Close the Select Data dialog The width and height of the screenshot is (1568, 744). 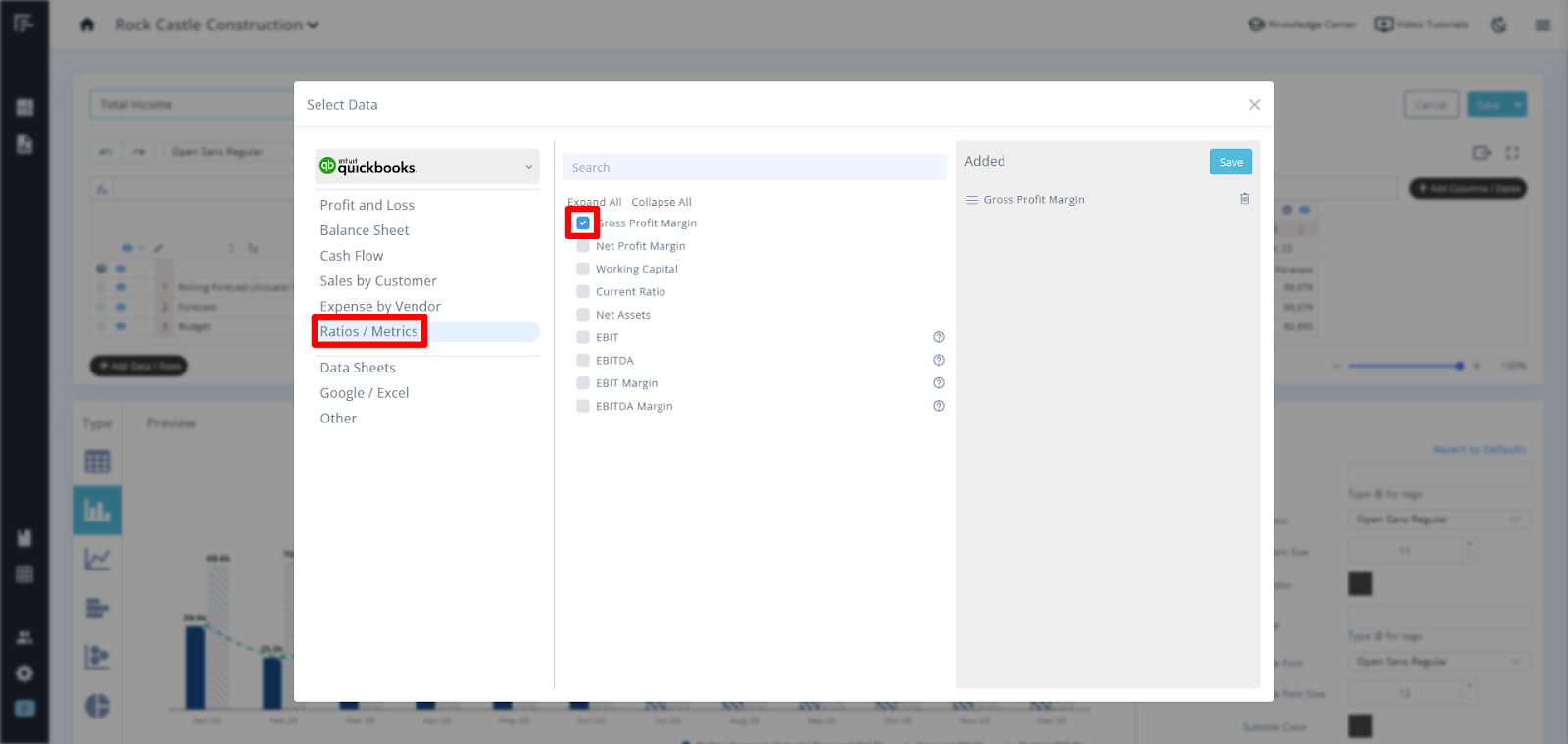(1254, 105)
